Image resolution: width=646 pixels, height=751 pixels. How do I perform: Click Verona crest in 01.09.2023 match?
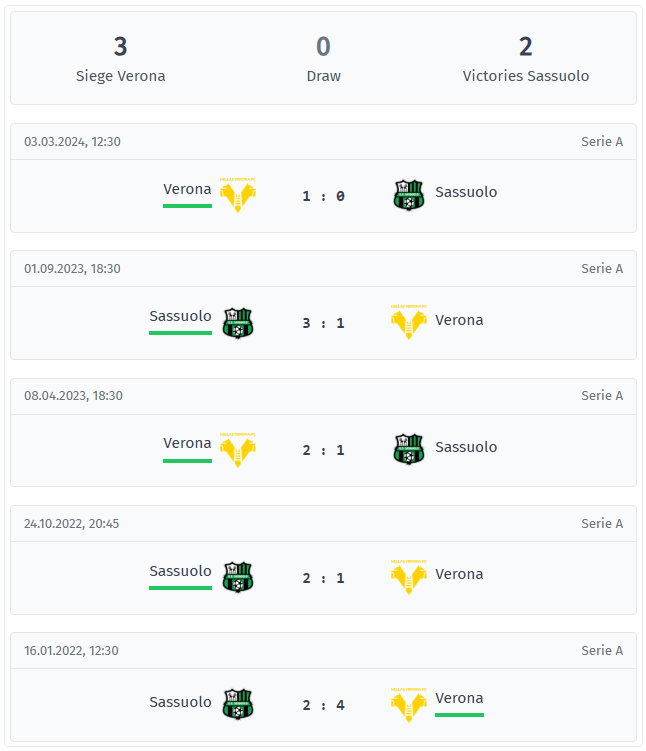point(408,322)
